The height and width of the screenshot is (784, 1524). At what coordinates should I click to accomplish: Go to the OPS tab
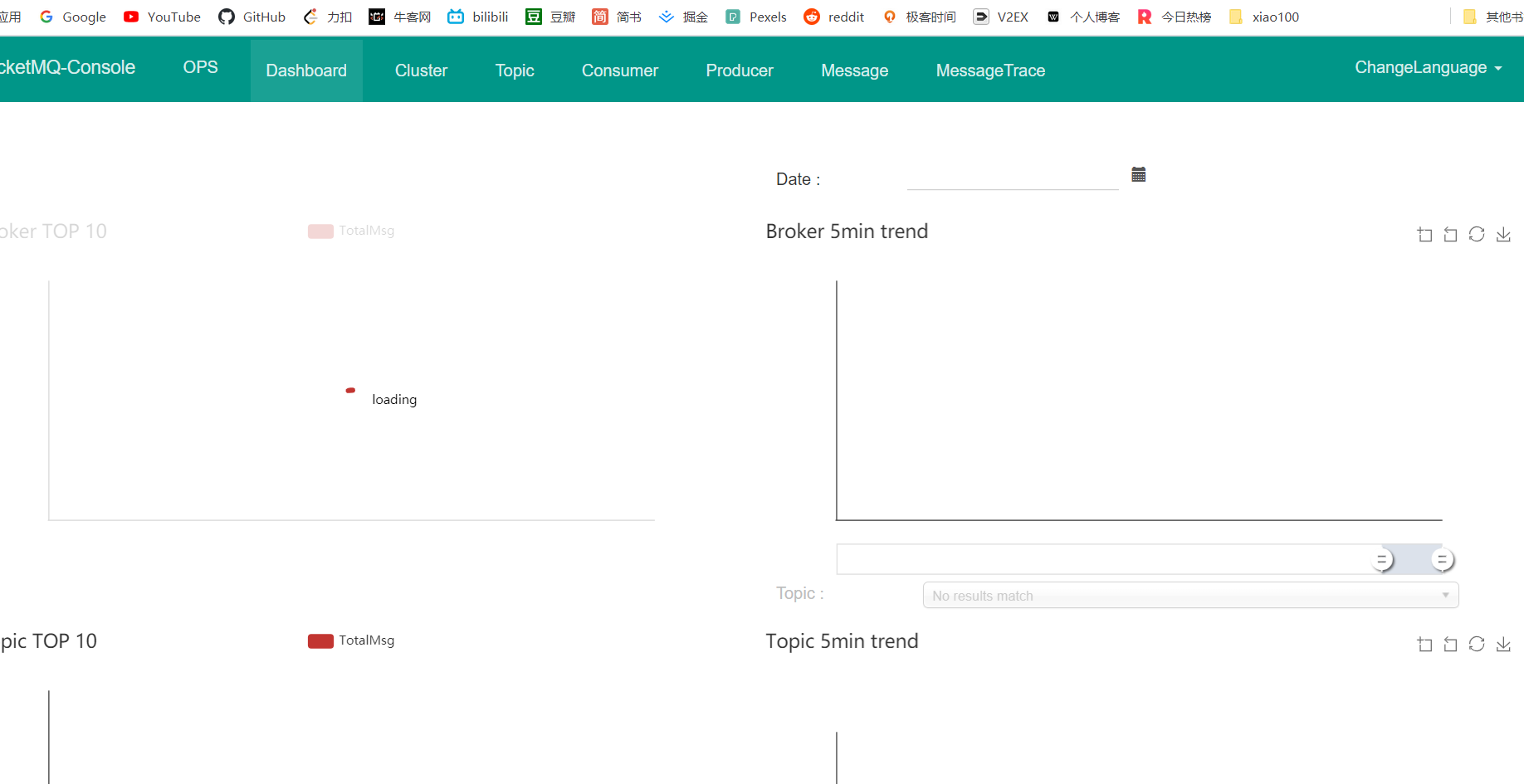201,68
